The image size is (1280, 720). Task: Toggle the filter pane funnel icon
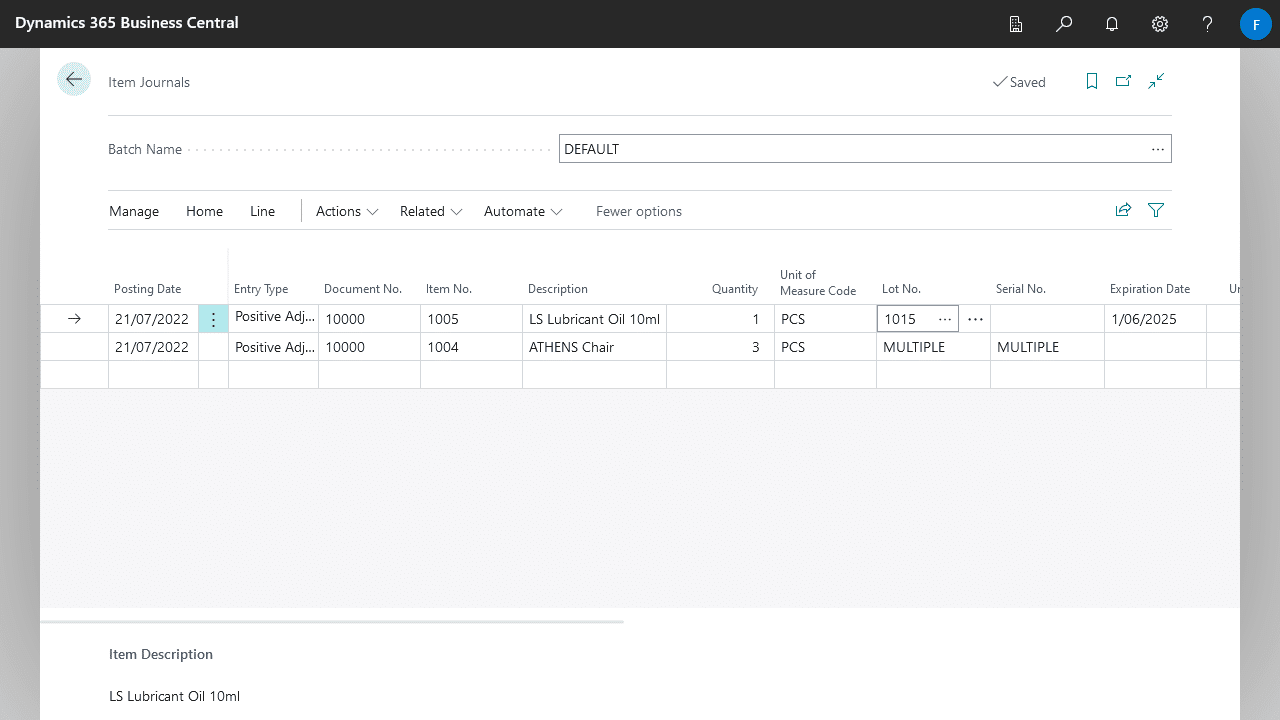click(1156, 210)
